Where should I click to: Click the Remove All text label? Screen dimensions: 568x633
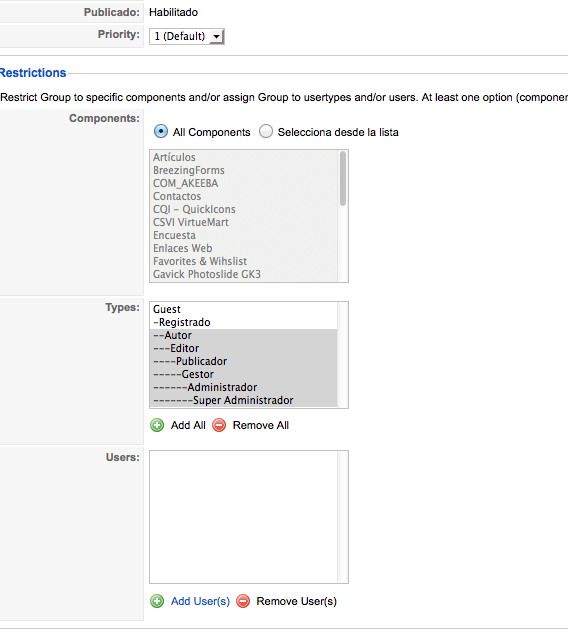[x=261, y=425]
